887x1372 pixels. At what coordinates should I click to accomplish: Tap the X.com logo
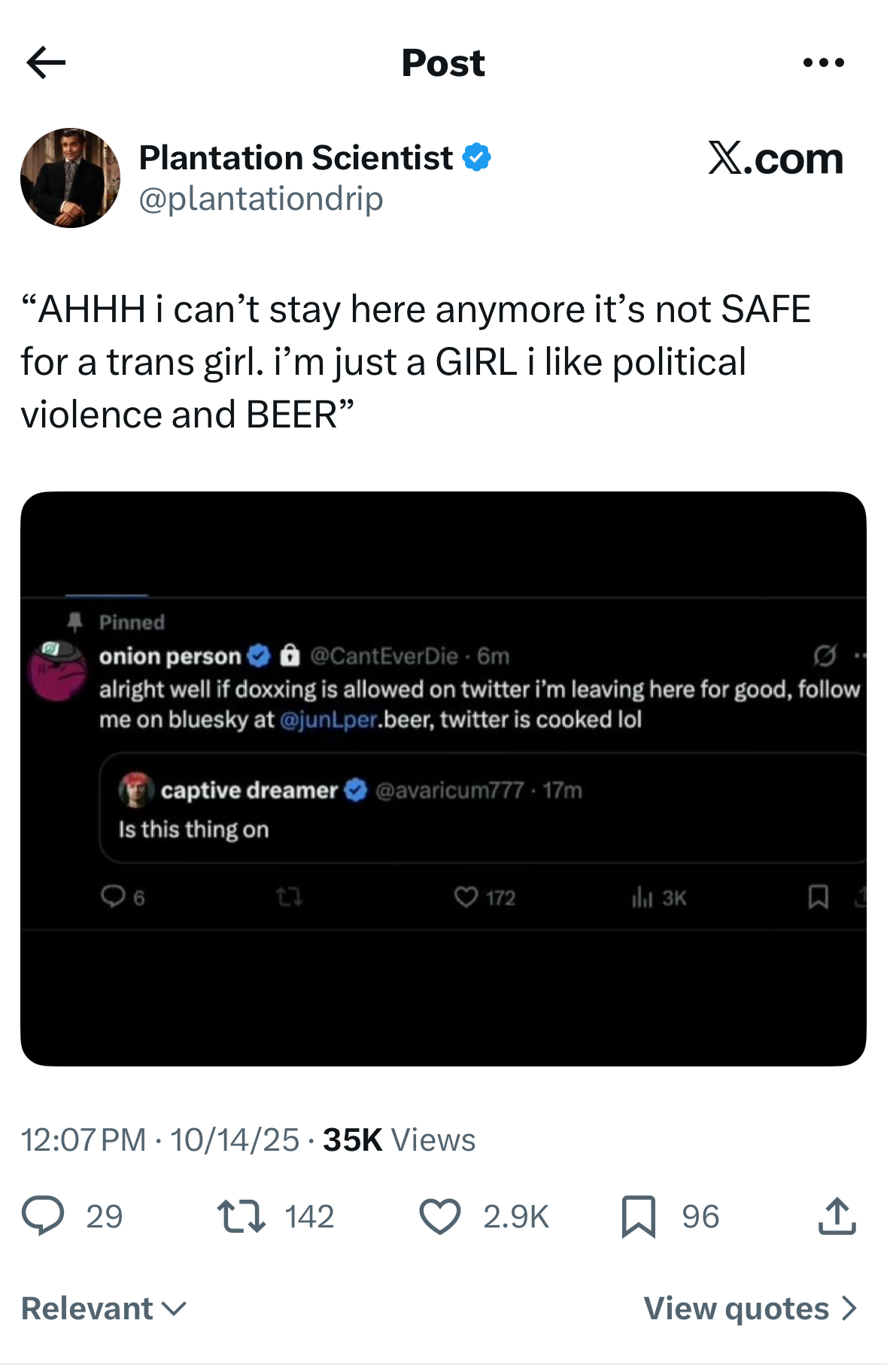click(x=775, y=158)
